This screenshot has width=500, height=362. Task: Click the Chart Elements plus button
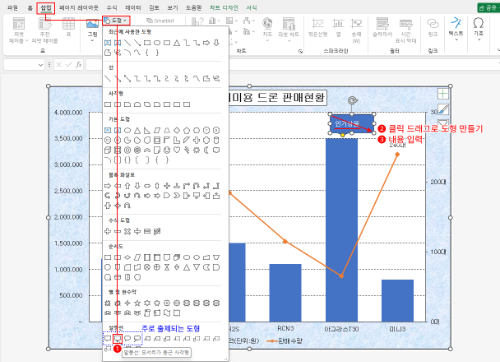[x=443, y=94]
